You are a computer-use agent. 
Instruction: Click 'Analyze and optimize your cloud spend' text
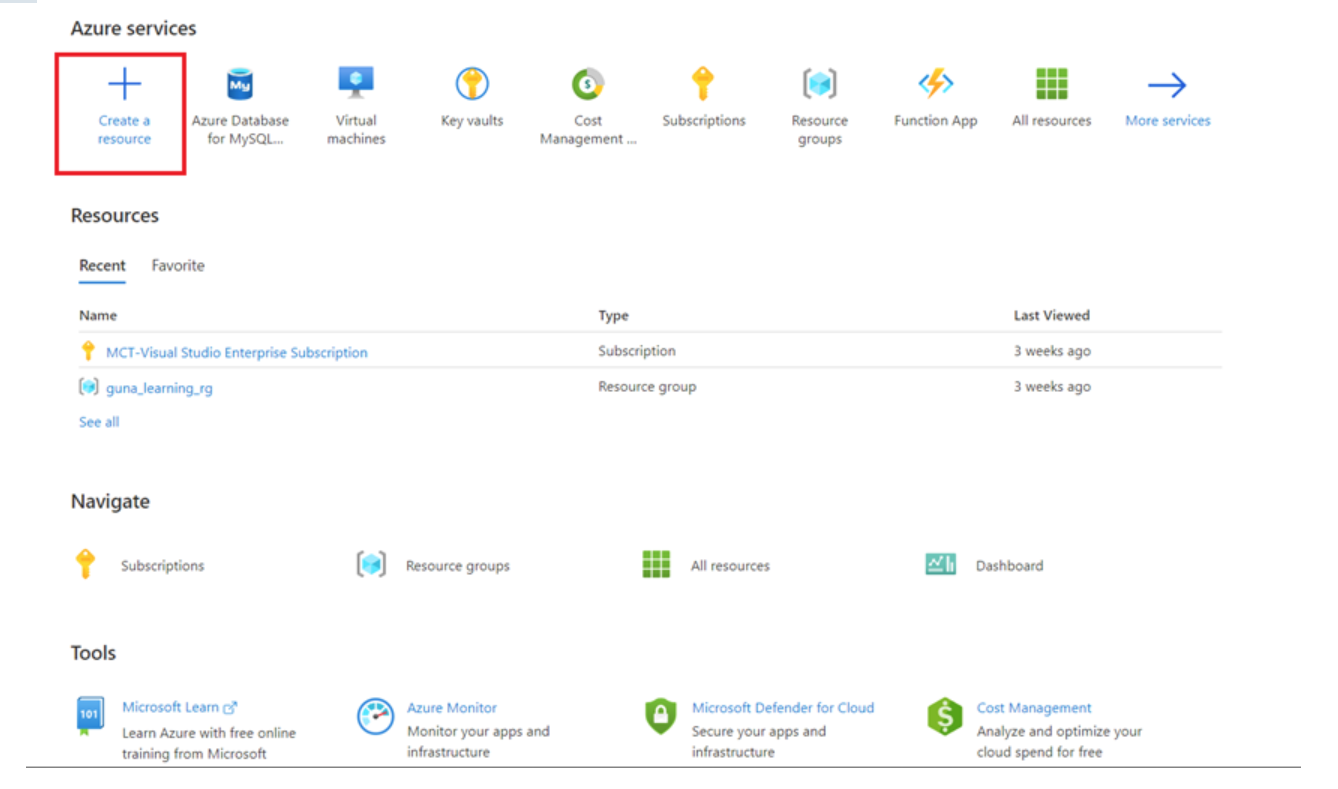click(1059, 741)
